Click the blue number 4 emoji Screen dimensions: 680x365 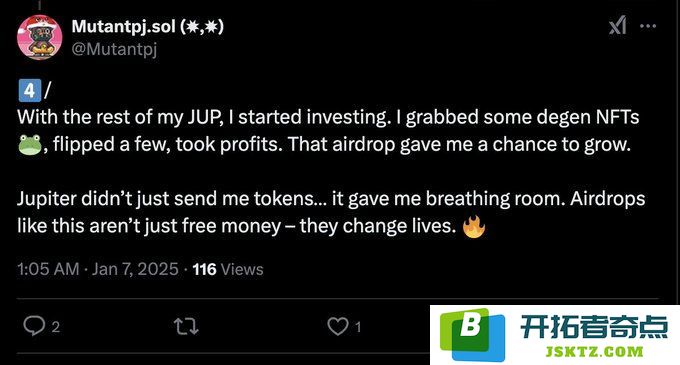29,91
